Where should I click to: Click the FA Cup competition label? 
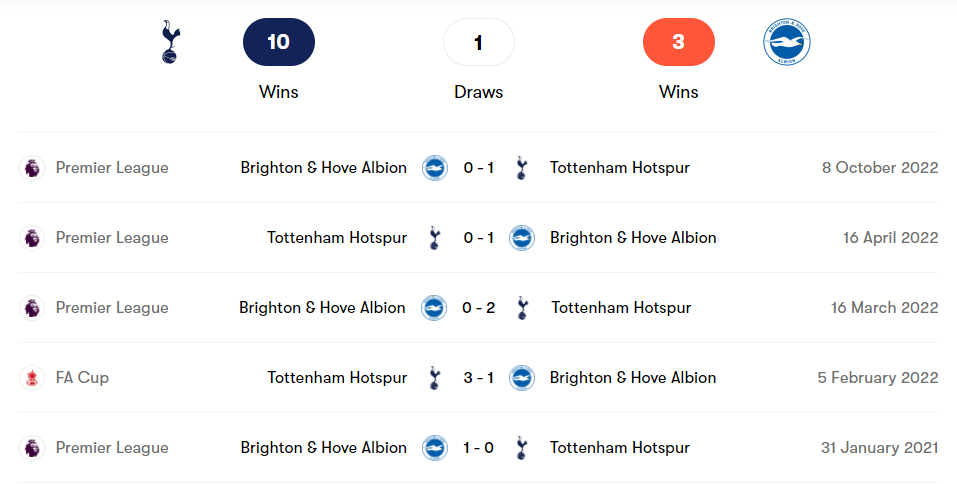pos(82,378)
